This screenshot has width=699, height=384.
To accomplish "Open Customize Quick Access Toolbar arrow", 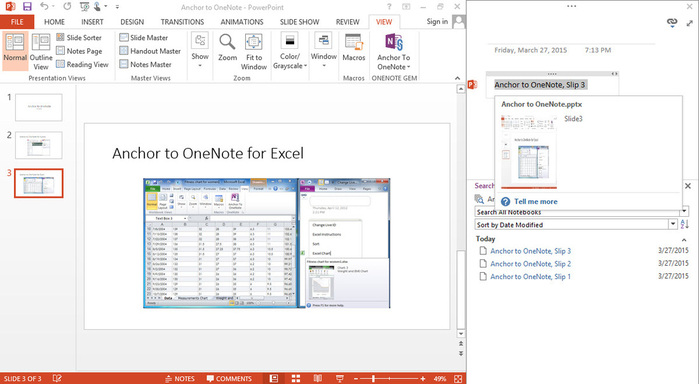I will pyautogui.click(x=117, y=7).
